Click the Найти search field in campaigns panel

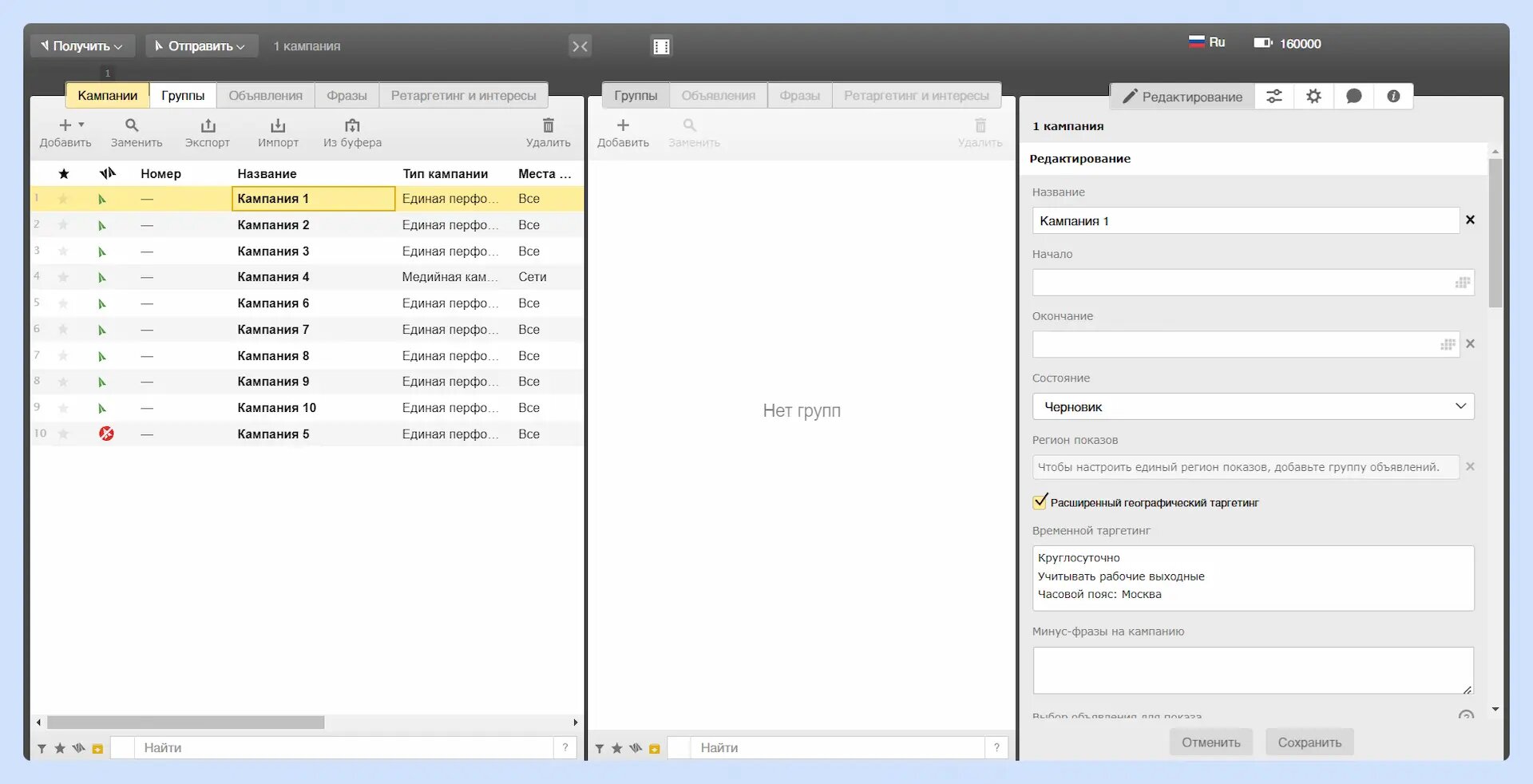click(x=343, y=748)
